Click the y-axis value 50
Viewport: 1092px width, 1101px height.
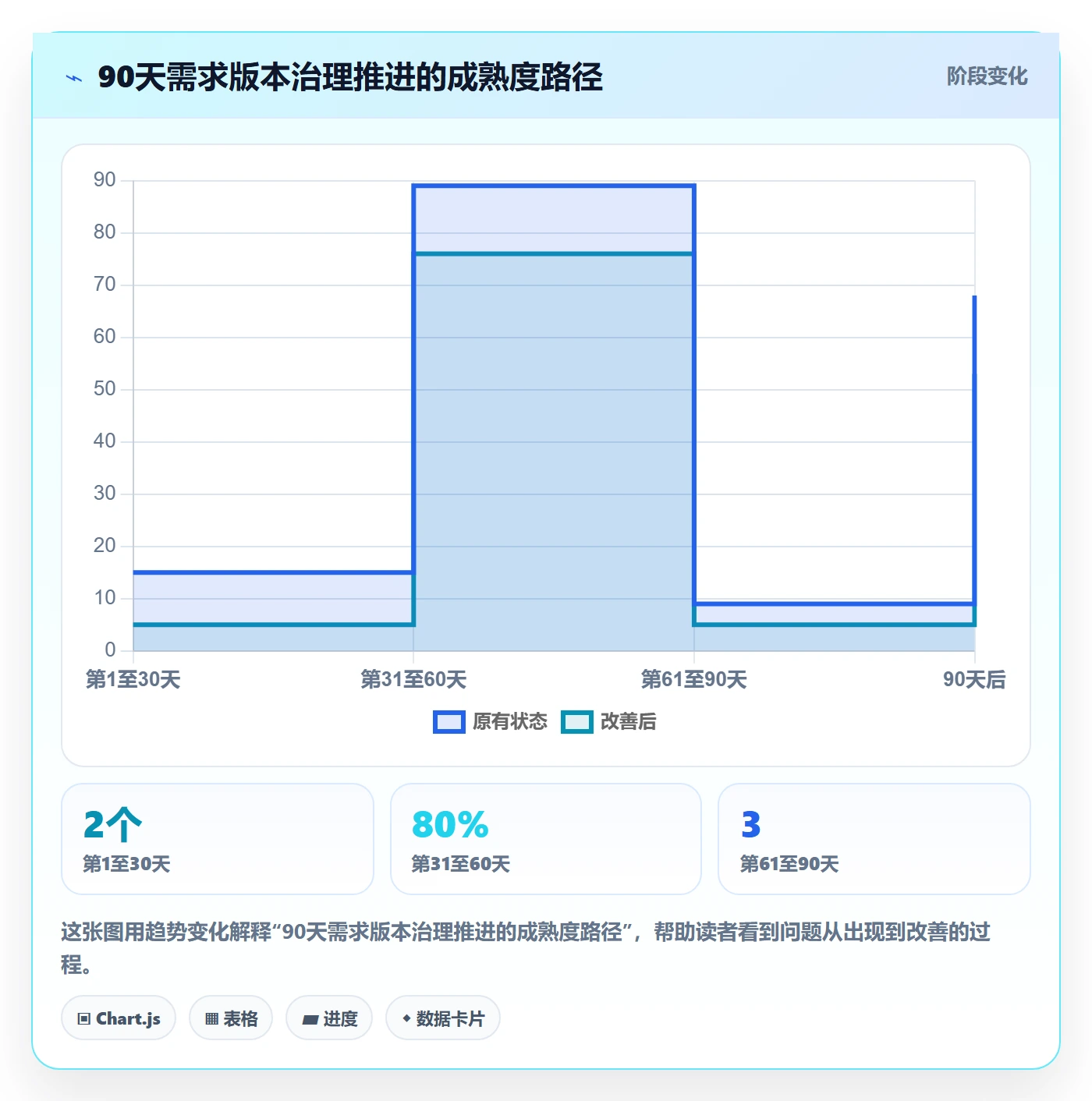(x=105, y=389)
